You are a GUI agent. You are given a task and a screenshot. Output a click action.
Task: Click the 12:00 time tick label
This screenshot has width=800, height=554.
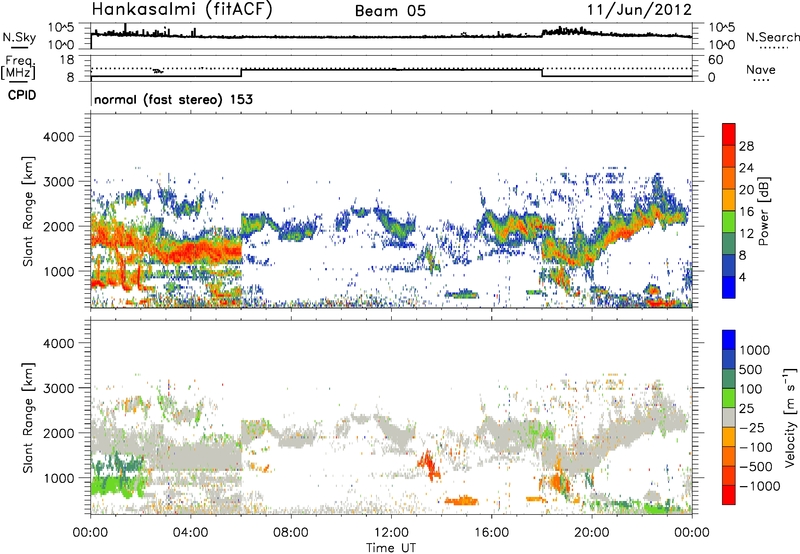pos(391,533)
